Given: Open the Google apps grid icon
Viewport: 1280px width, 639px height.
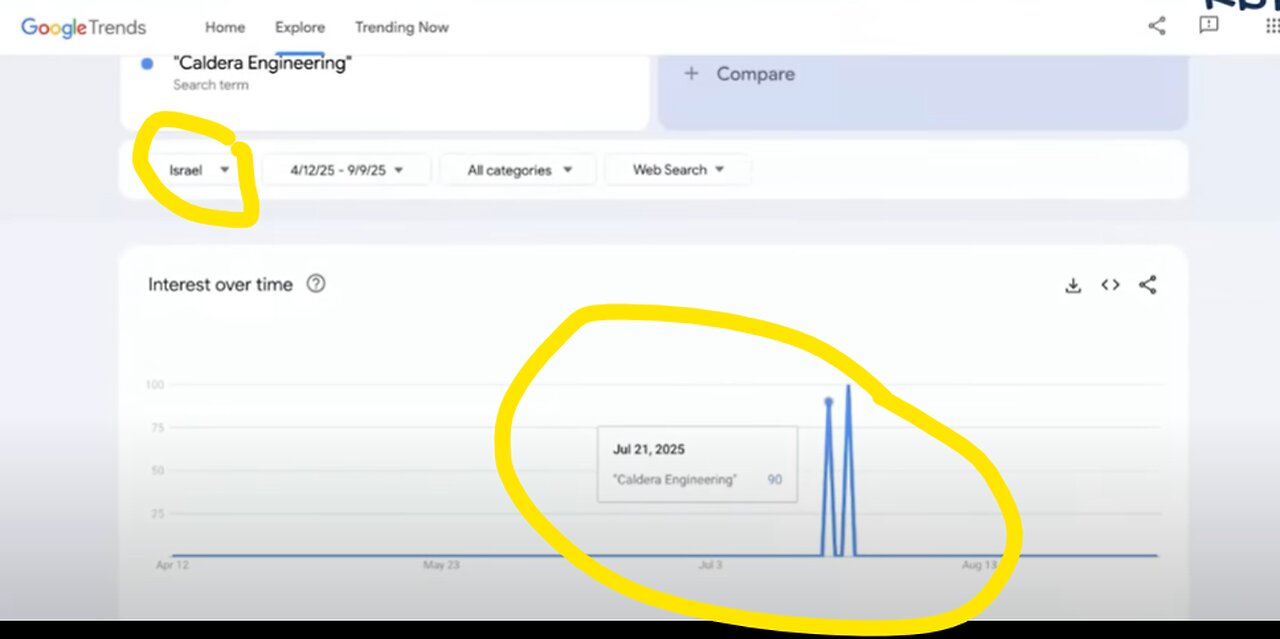Looking at the screenshot, I should (1272, 26).
